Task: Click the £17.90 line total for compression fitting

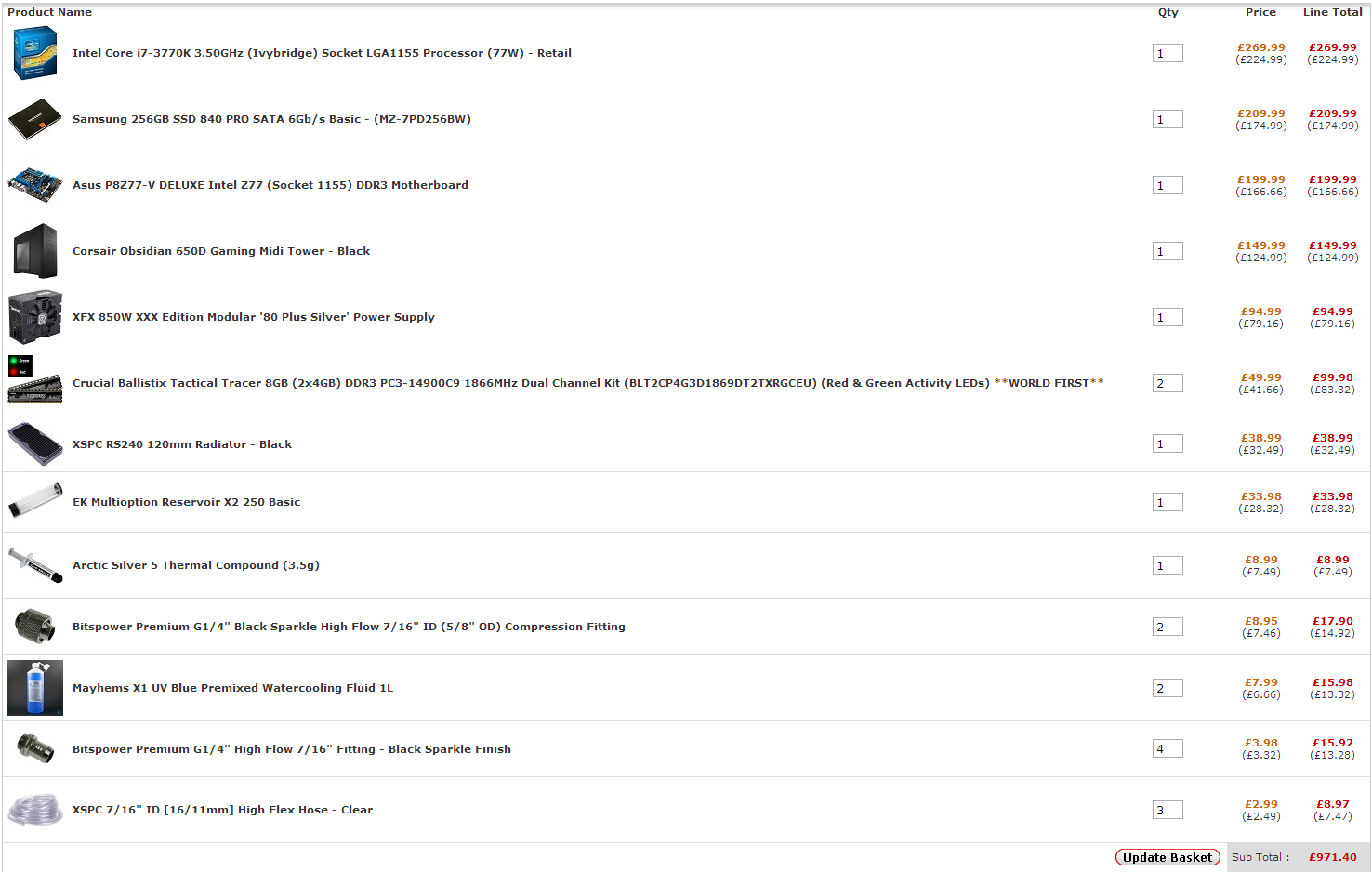Action: tap(1333, 621)
